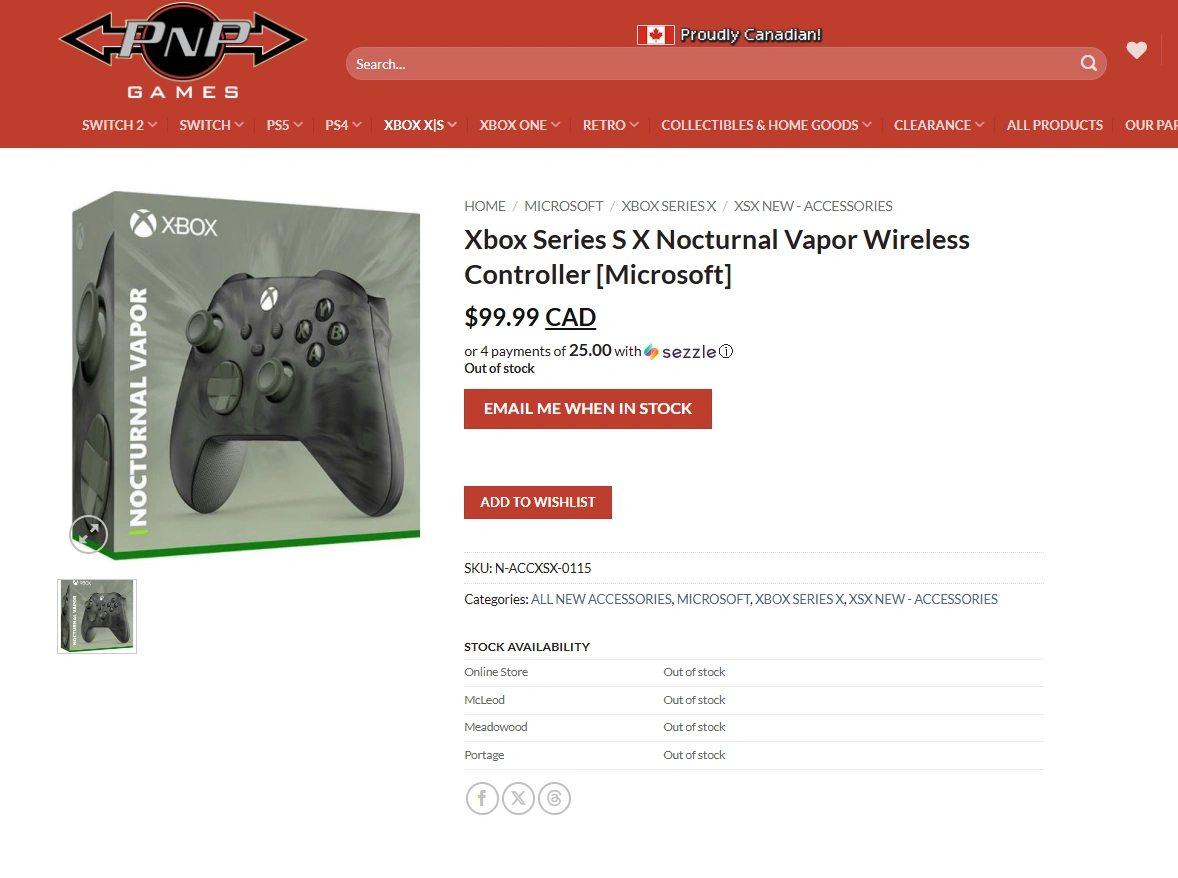Select the controller box thumbnail

point(97,616)
